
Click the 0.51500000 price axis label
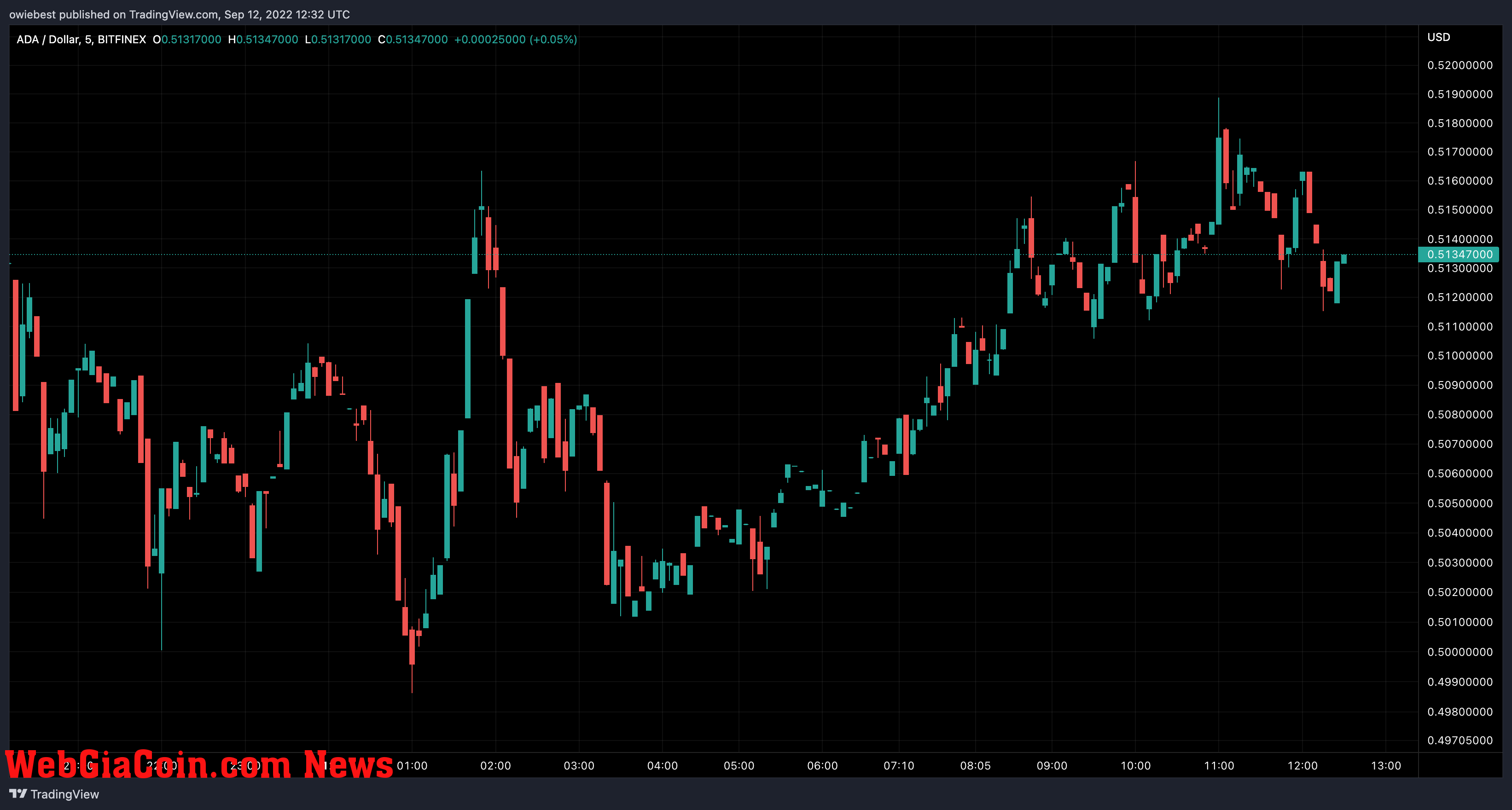(1460, 210)
